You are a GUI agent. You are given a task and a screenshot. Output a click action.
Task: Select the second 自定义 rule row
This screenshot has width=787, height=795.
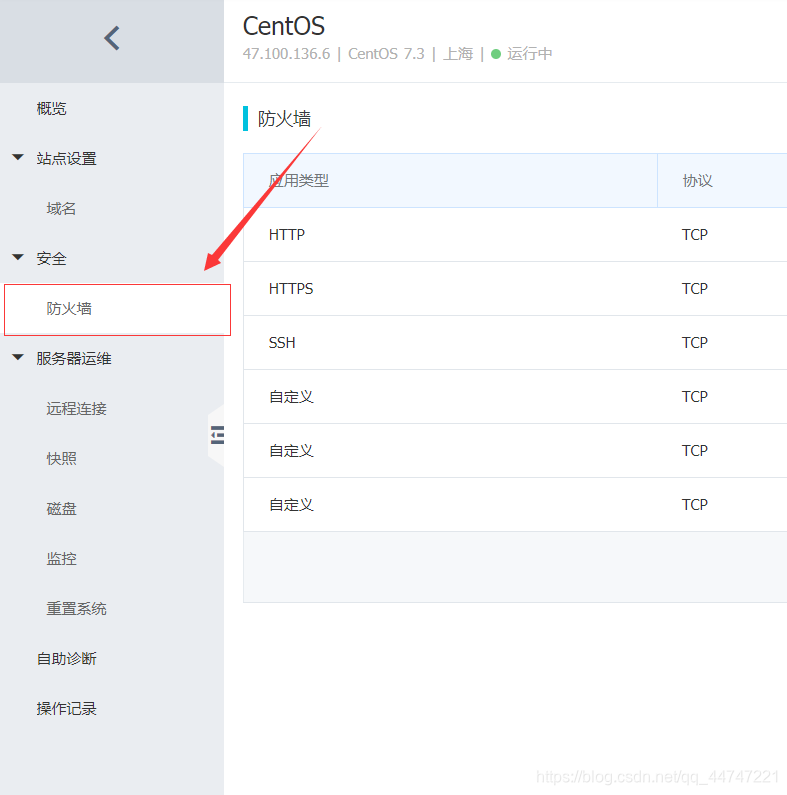[x=515, y=451]
